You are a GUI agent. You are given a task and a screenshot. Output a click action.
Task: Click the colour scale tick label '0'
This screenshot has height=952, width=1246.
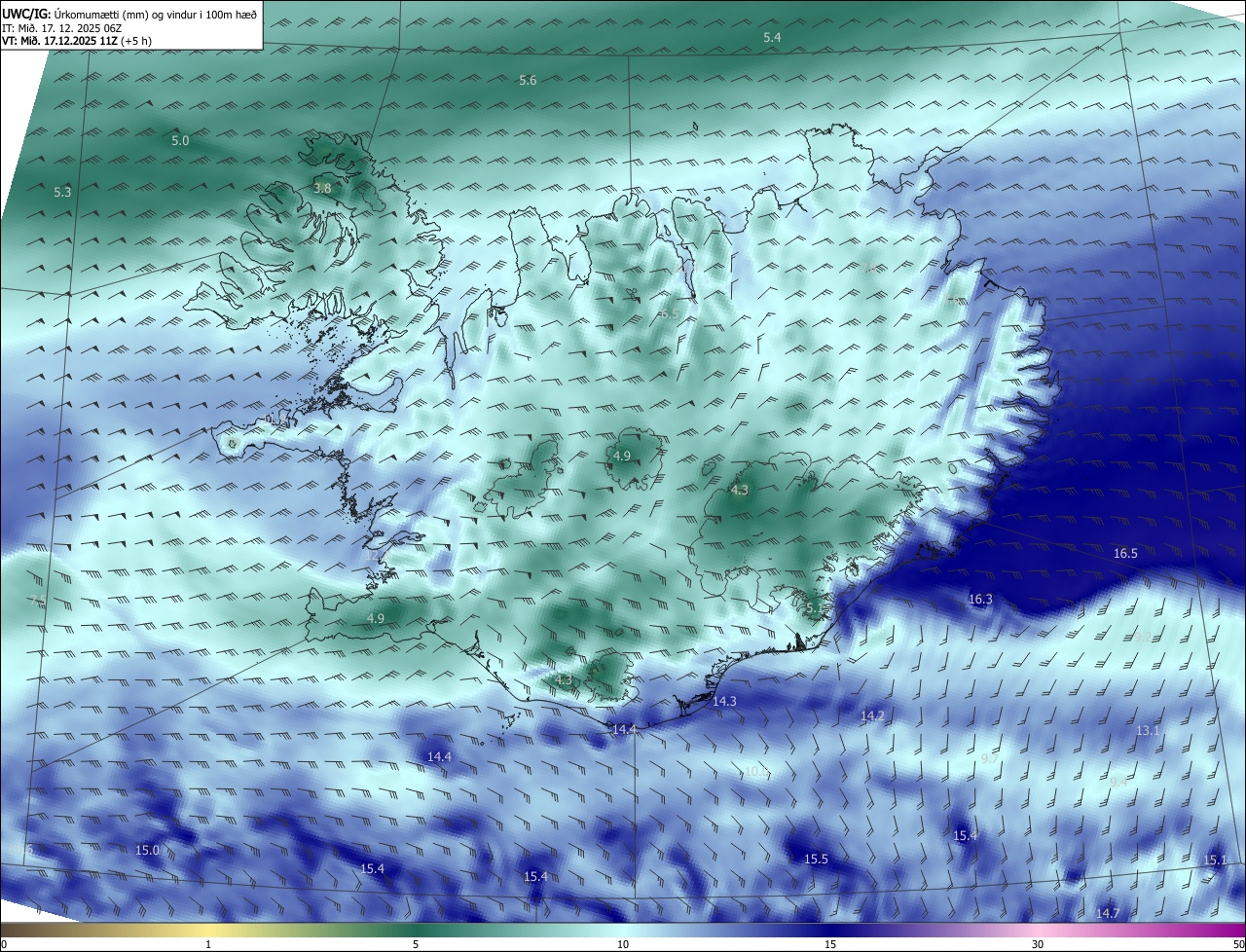click(4, 945)
